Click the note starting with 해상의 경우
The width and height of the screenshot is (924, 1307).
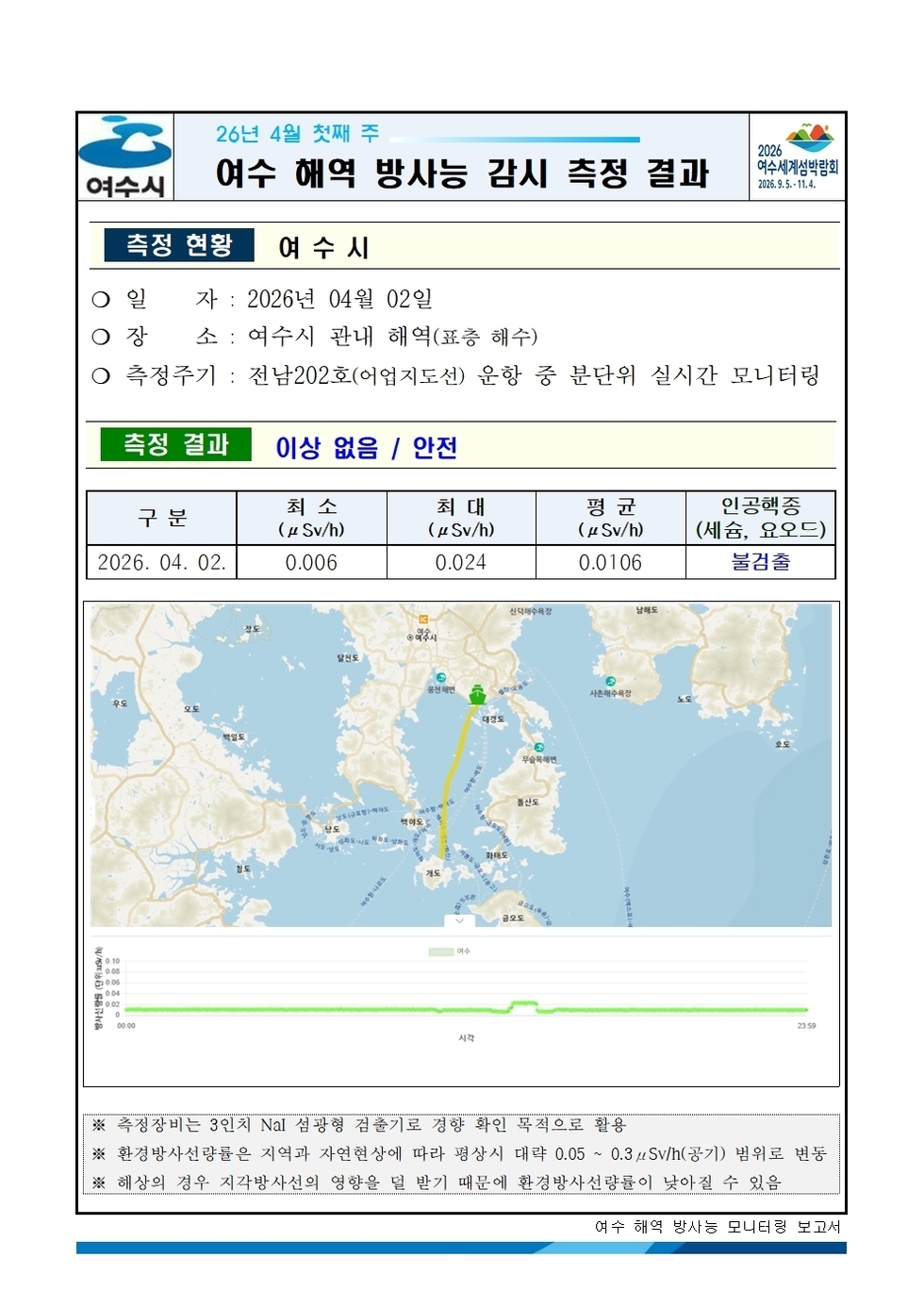tap(436, 1183)
